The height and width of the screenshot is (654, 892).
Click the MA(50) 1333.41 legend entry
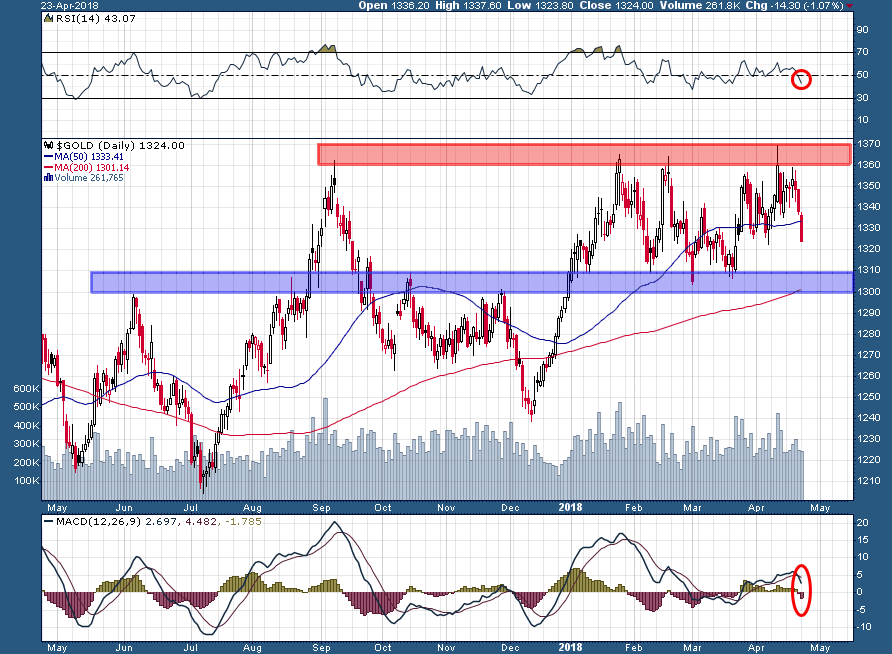[89, 156]
